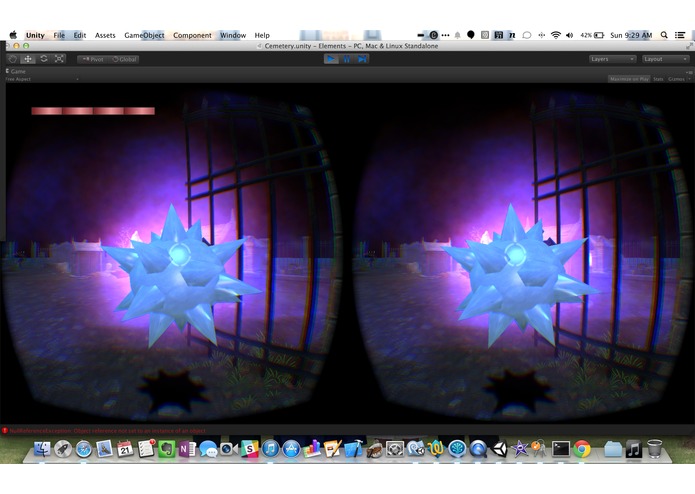Open Google Chrome from the Dock
Viewport: 695px width, 494px height.
click(x=582, y=449)
